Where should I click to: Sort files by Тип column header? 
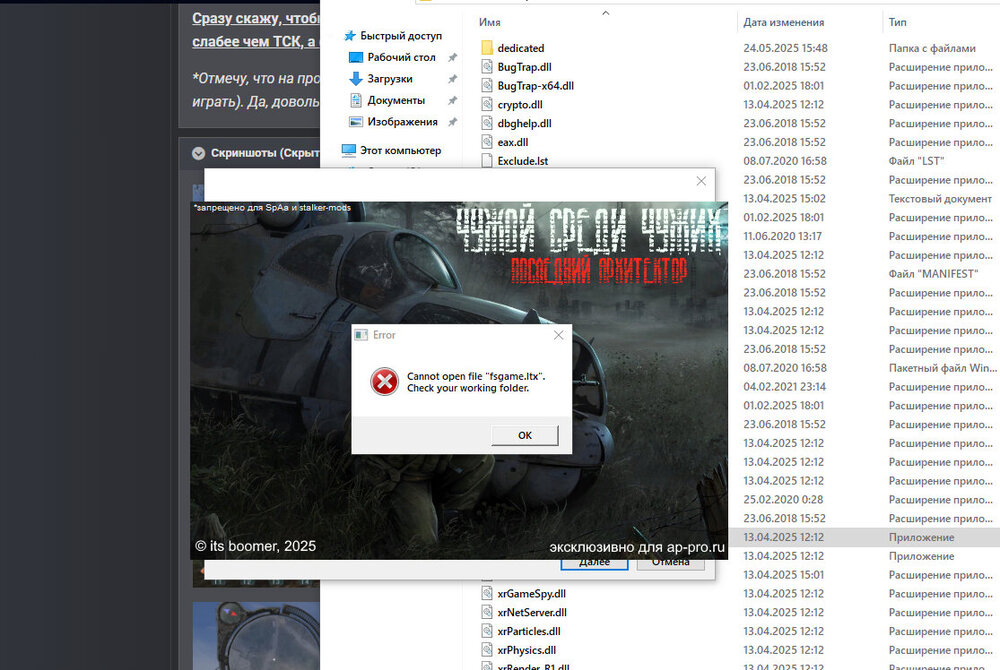[x=897, y=22]
